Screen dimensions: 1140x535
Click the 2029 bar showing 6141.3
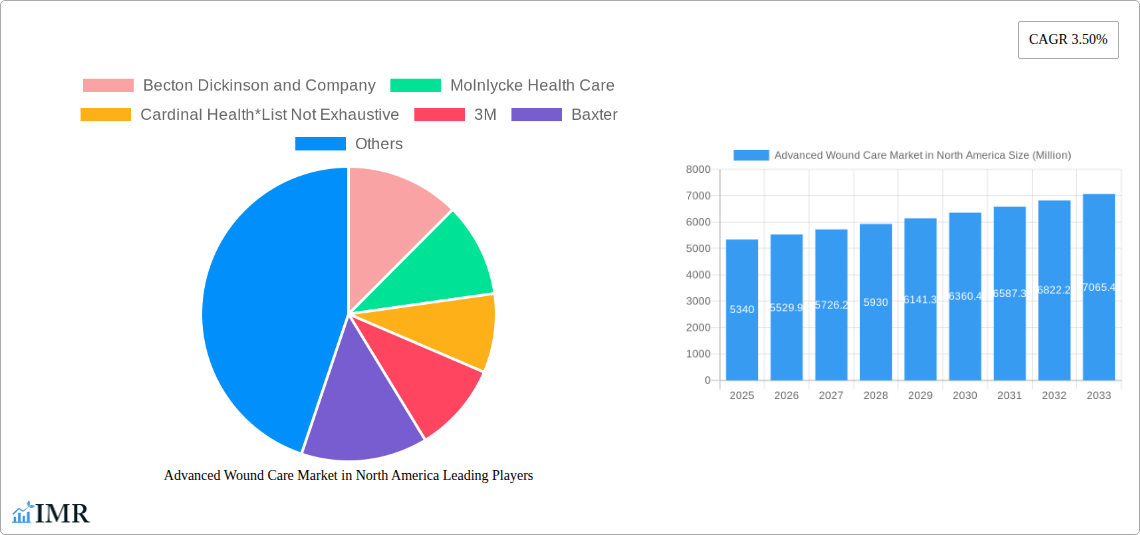point(920,299)
